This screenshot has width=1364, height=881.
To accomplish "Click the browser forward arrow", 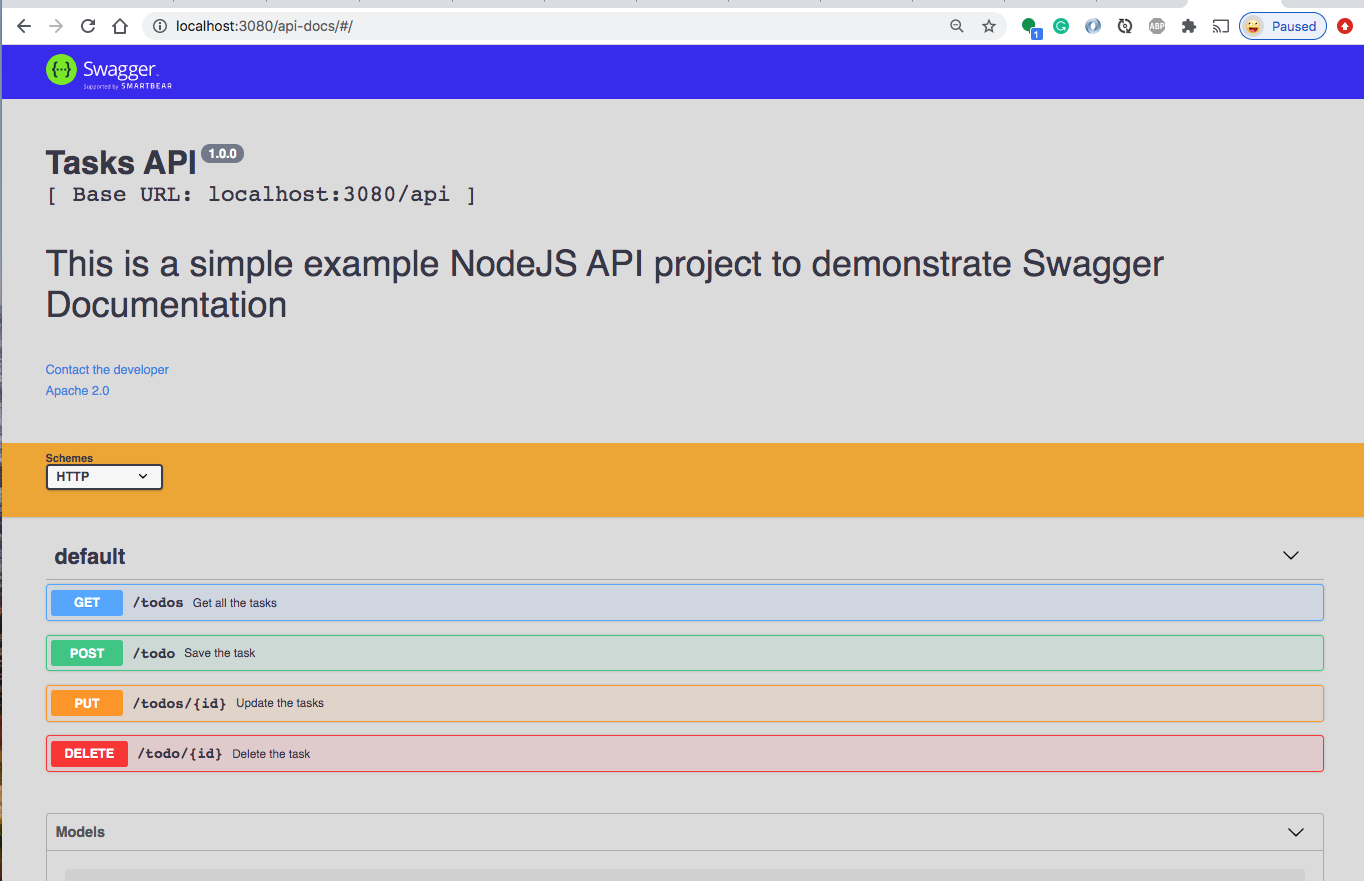I will click(56, 26).
